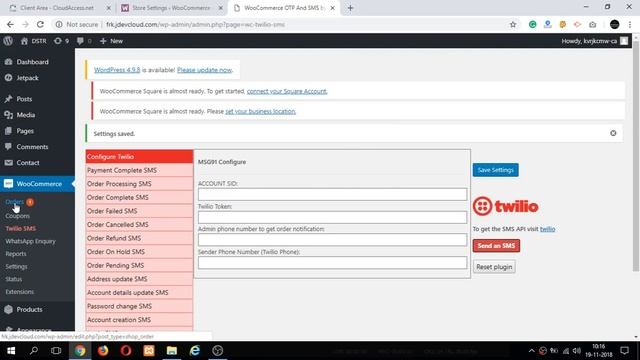
Task: Select the Order Pending SMS tab
Action: click(139, 265)
